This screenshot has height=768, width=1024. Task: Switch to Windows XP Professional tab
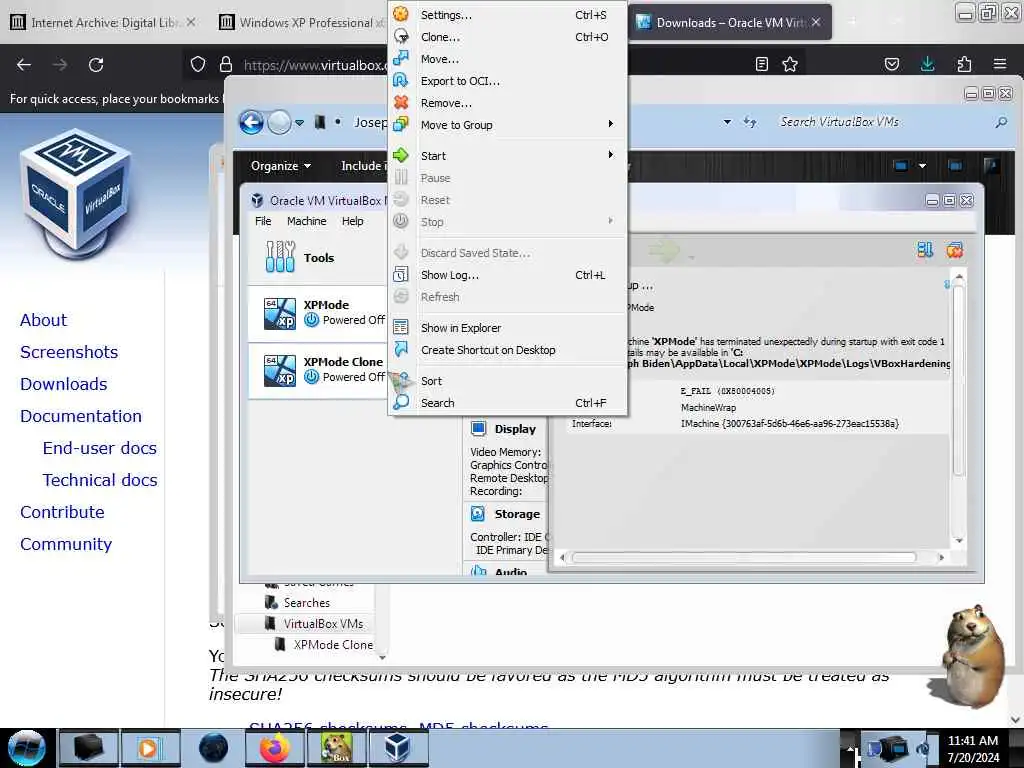pos(302,22)
